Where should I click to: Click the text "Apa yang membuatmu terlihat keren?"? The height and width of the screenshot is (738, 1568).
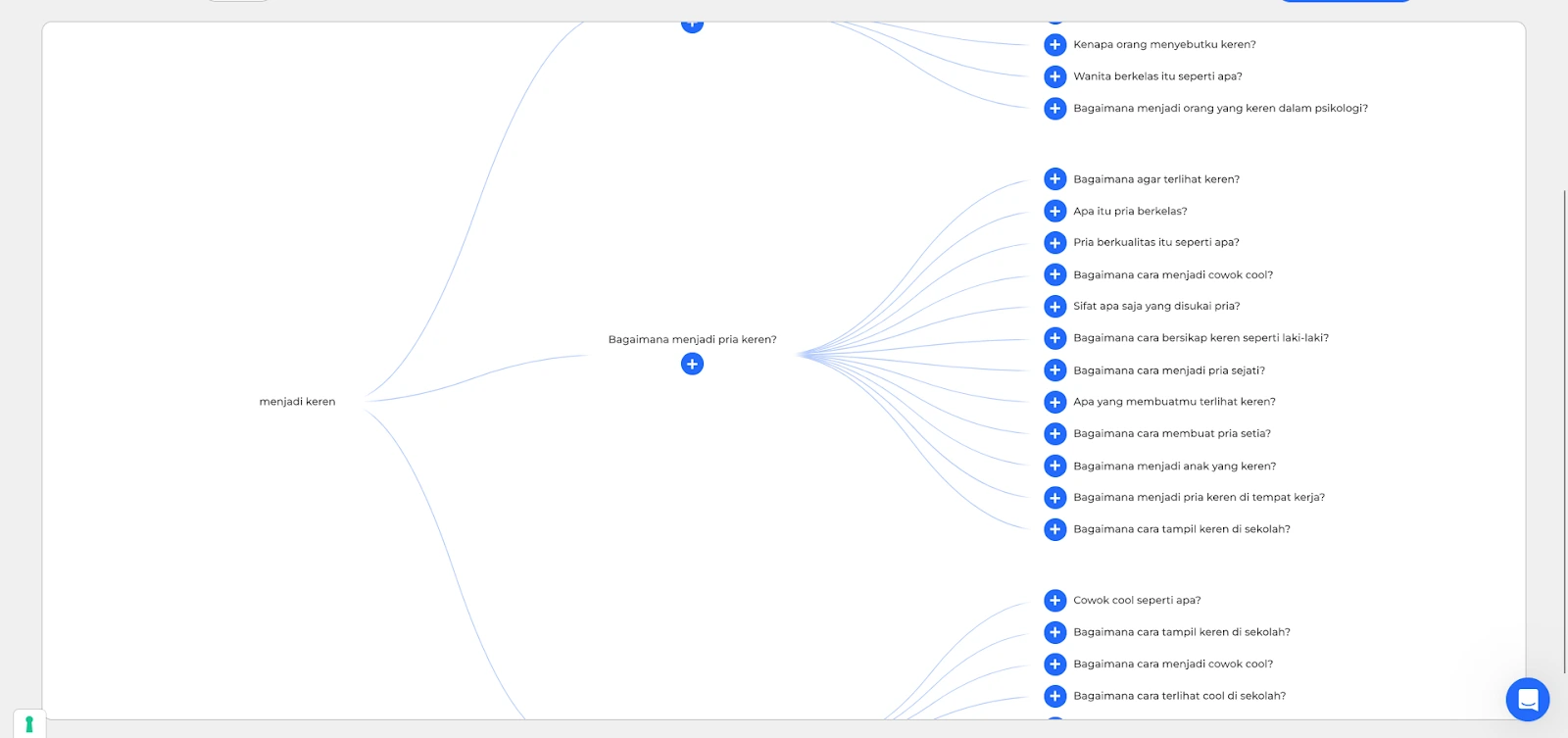[1174, 402]
